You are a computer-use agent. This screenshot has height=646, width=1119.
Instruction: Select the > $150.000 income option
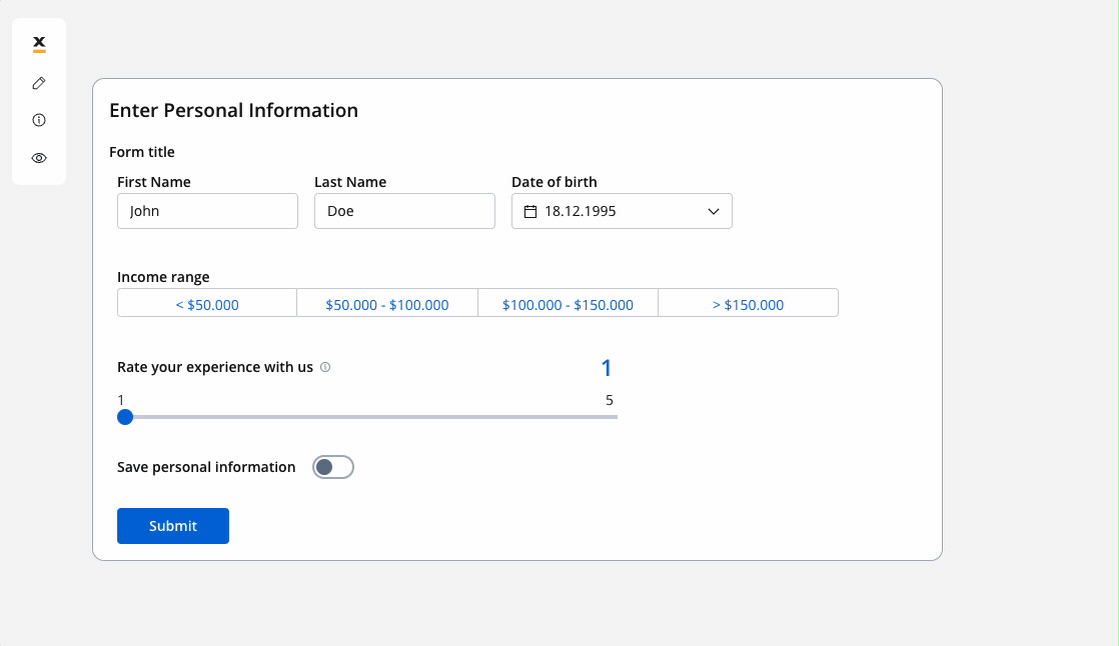(748, 303)
